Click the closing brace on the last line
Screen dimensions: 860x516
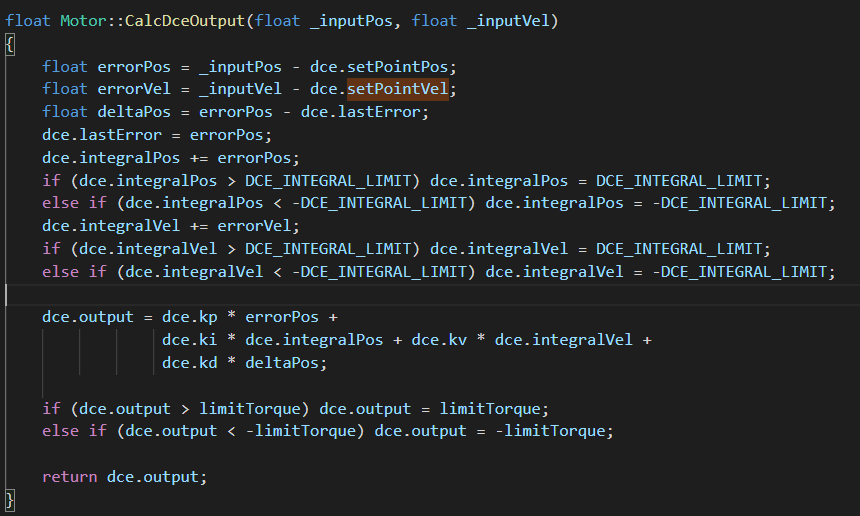click(10, 498)
